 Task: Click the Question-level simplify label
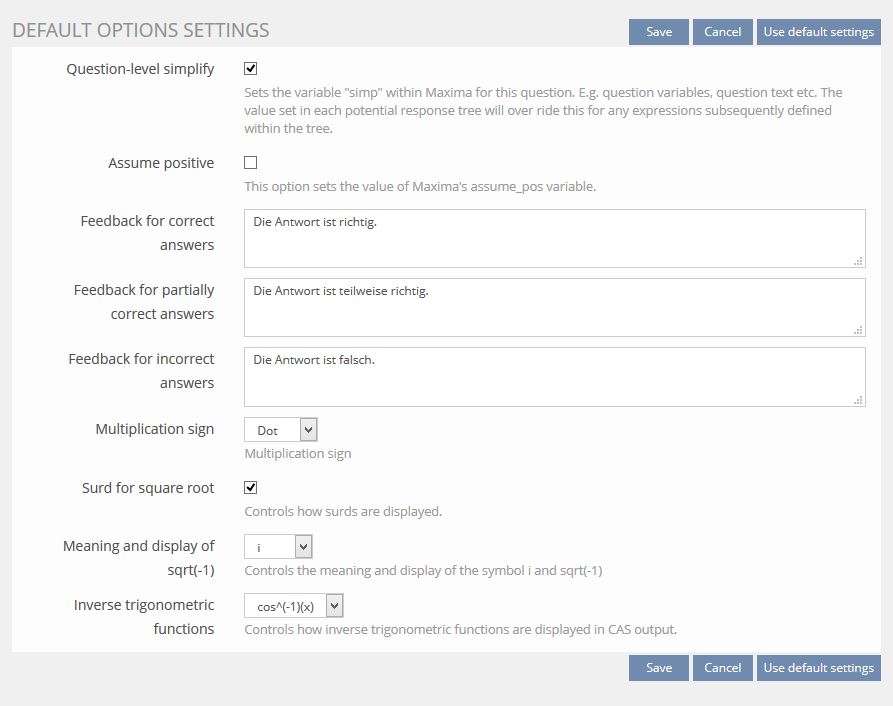[x=140, y=69]
